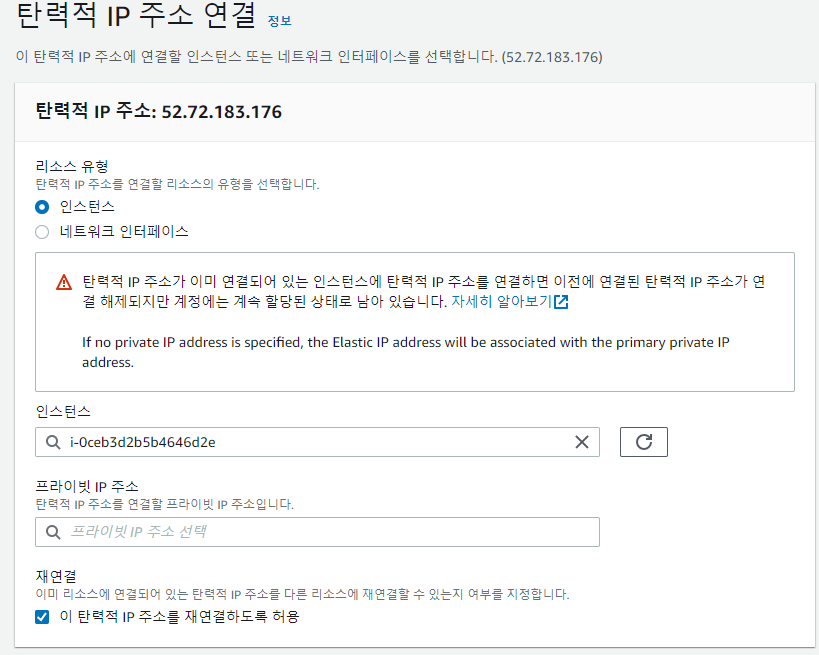Toggle the 재연결하도록 허용 checkbox
Image resolution: width=819 pixels, height=655 pixels.
42,617
